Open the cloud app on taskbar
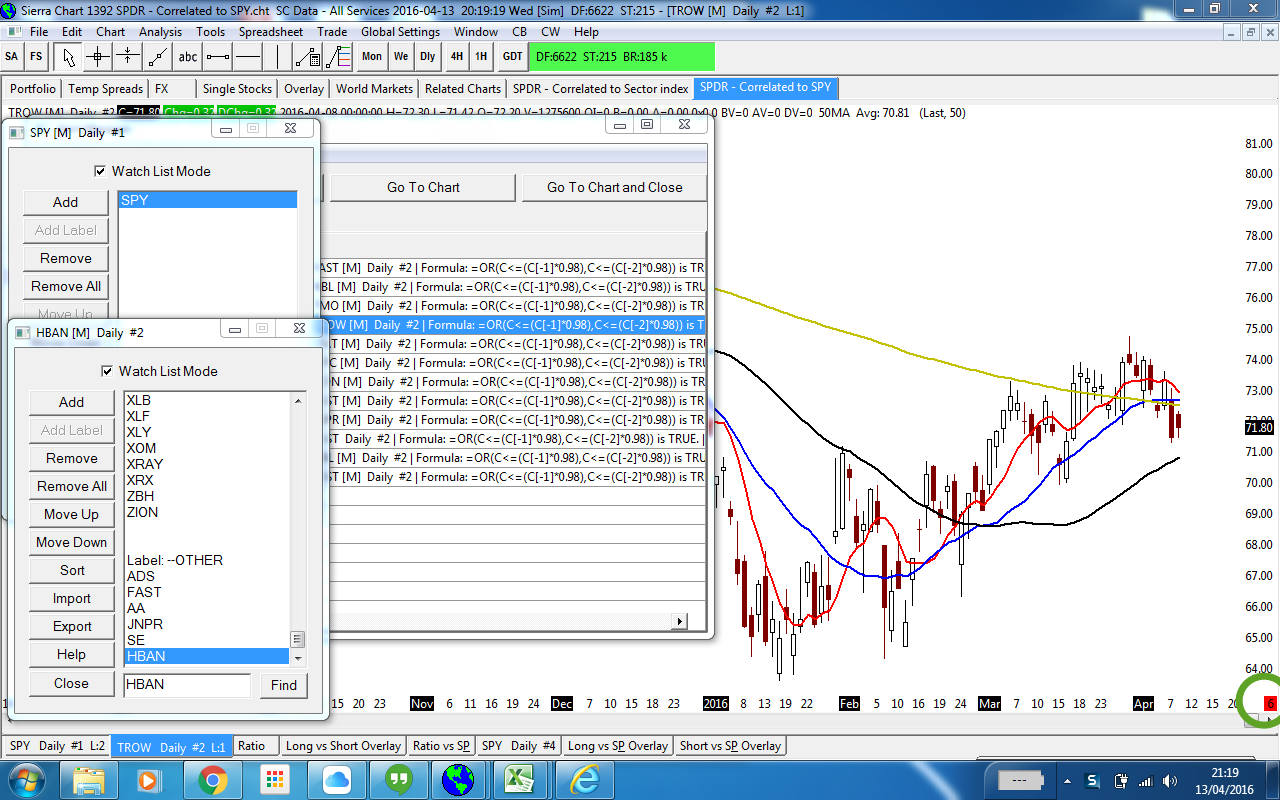Viewport: 1280px width, 800px height. point(335,779)
